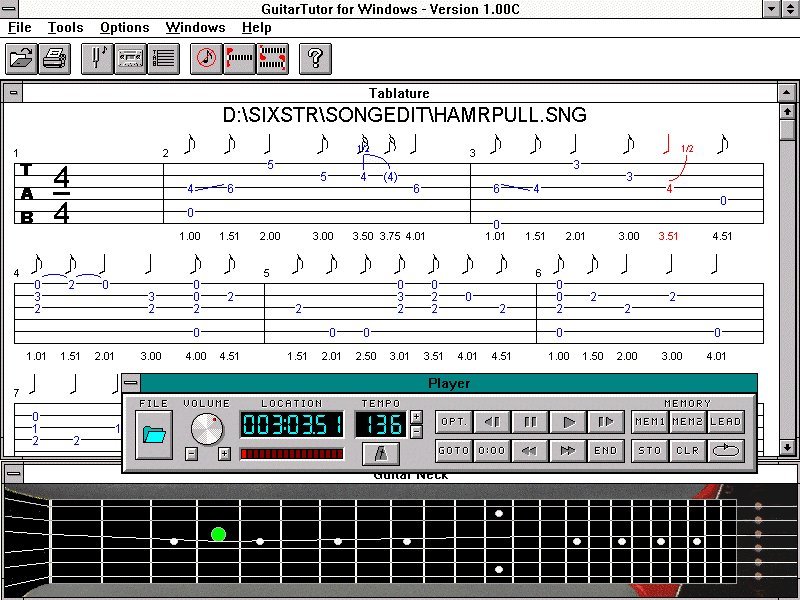Open main application control menu
This screenshot has height=600, width=800.
tap(9, 8)
